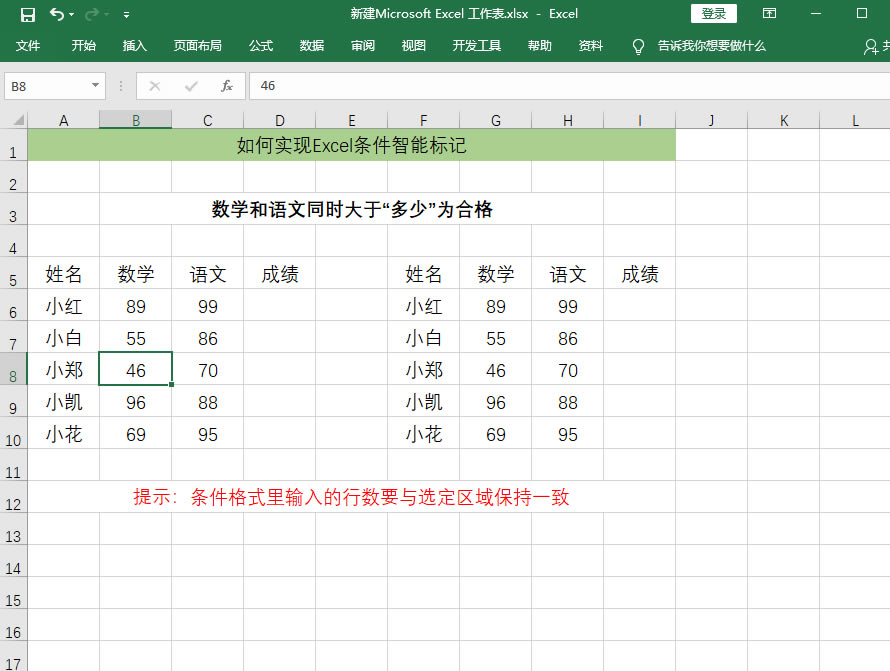Click the 登录 sign-in button

[713, 14]
